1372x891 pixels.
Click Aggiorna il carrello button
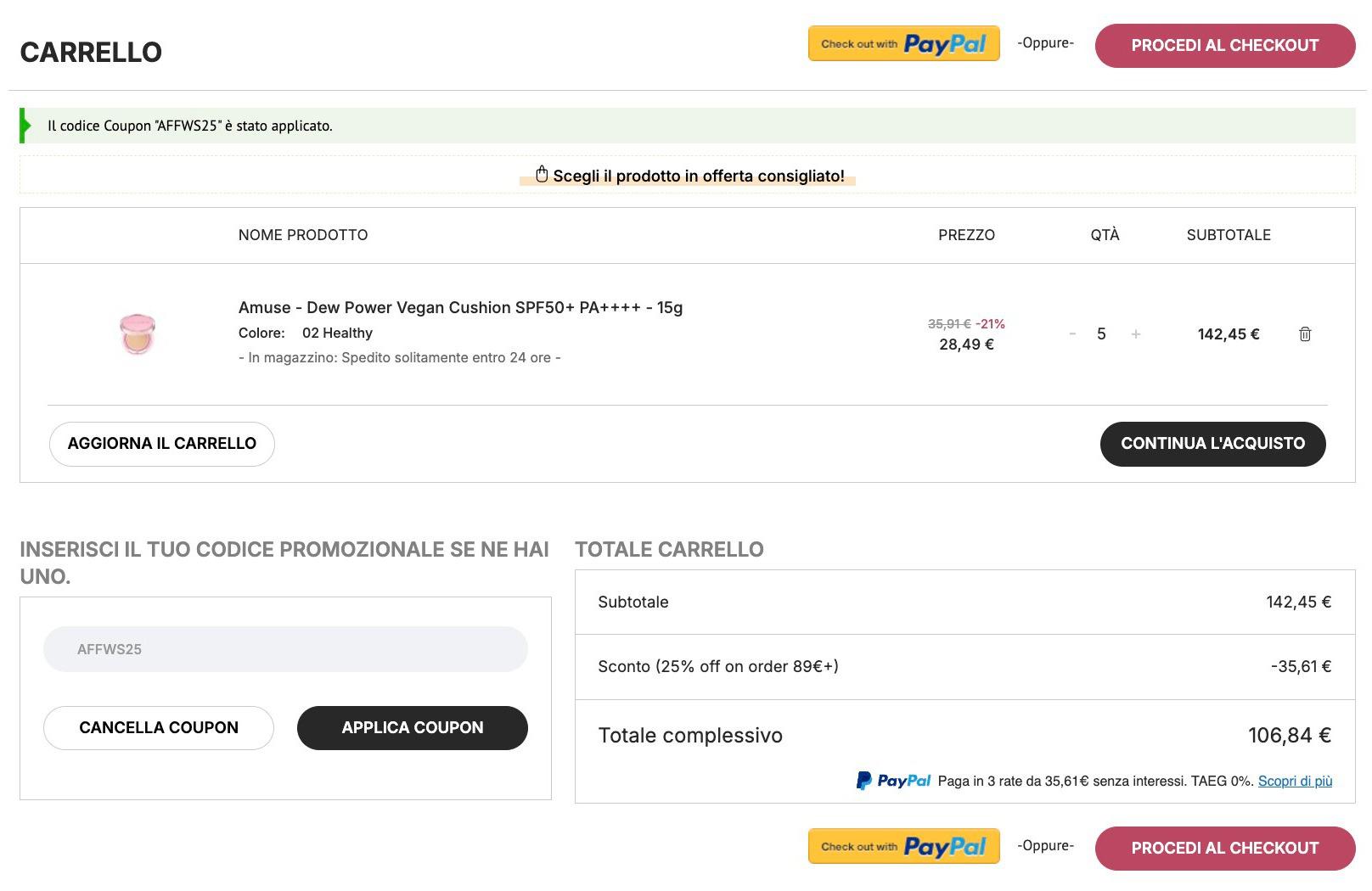click(x=162, y=444)
